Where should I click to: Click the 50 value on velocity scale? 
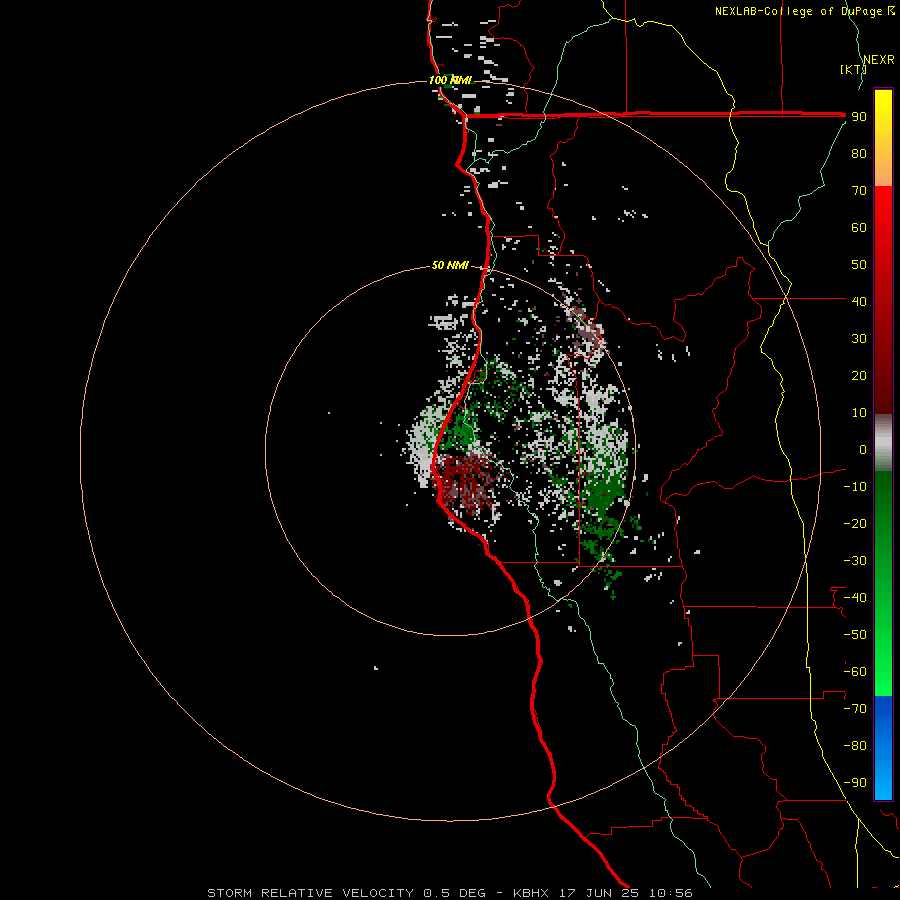pos(859,265)
